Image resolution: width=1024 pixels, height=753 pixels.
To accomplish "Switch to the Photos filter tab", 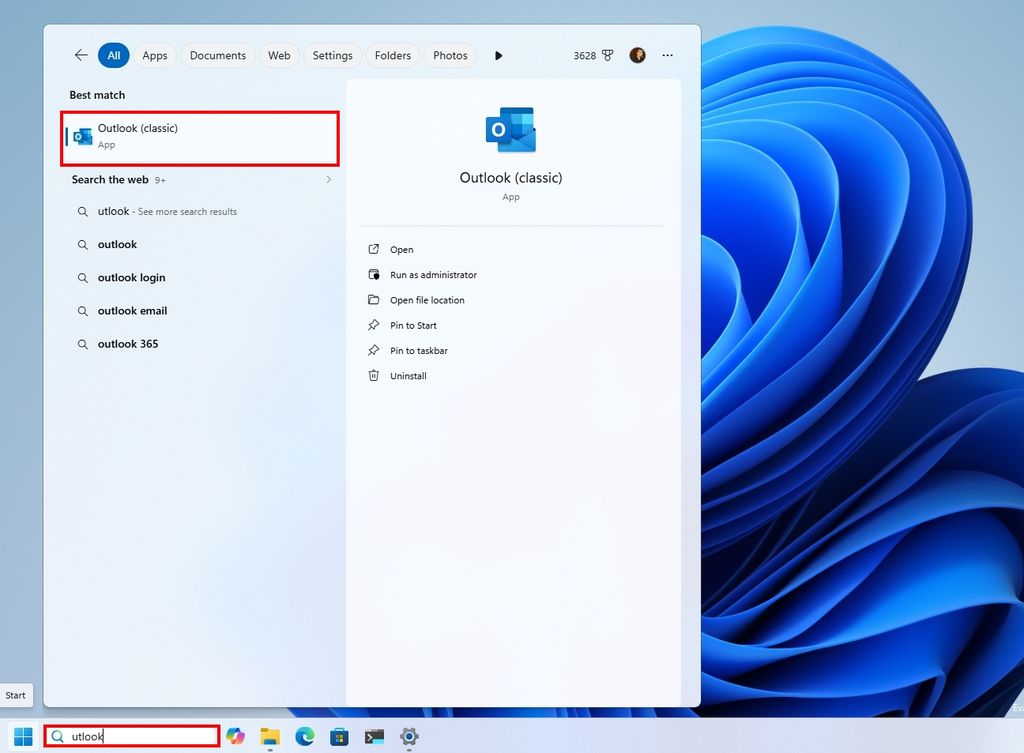I will (450, 56).
